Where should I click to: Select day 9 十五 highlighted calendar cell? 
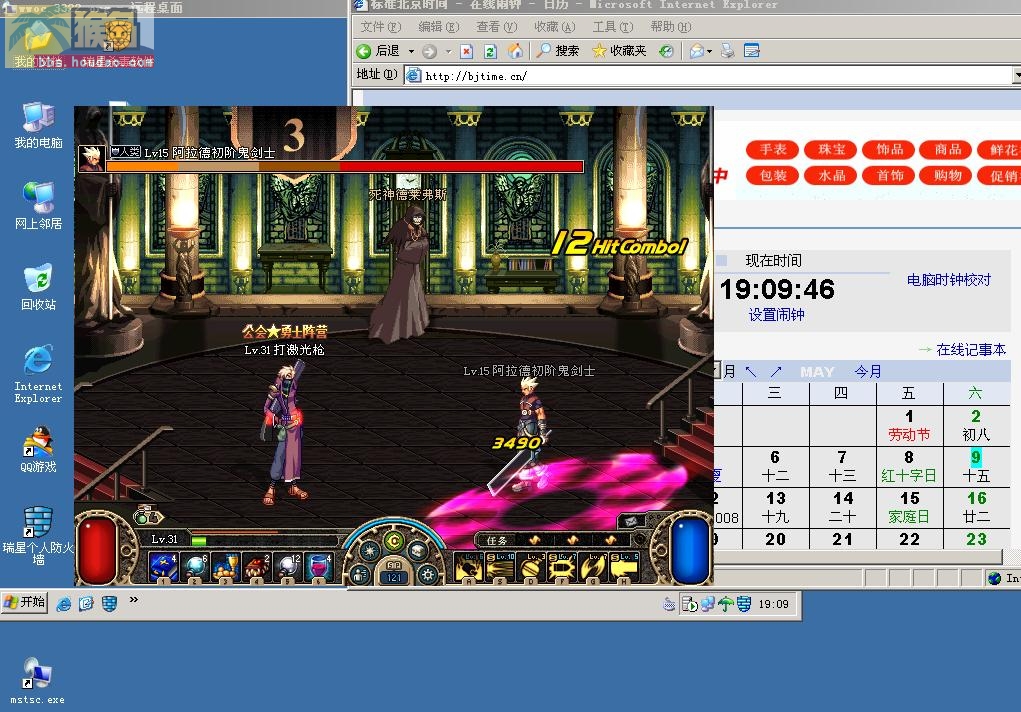click(x=976, y=466)
